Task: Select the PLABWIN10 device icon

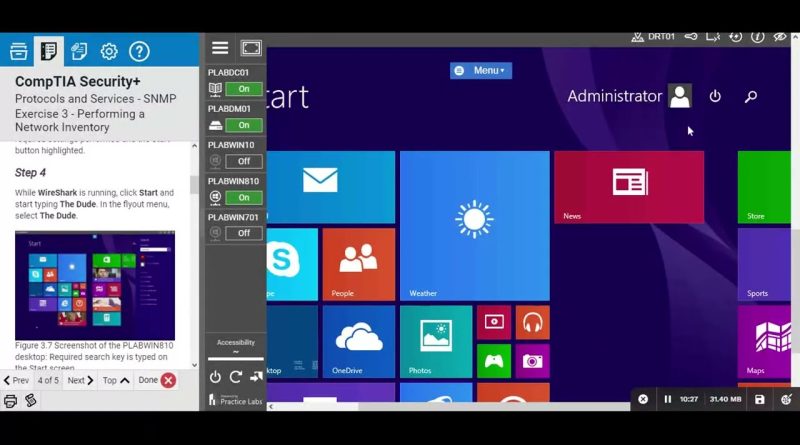Action: point(215,162)
